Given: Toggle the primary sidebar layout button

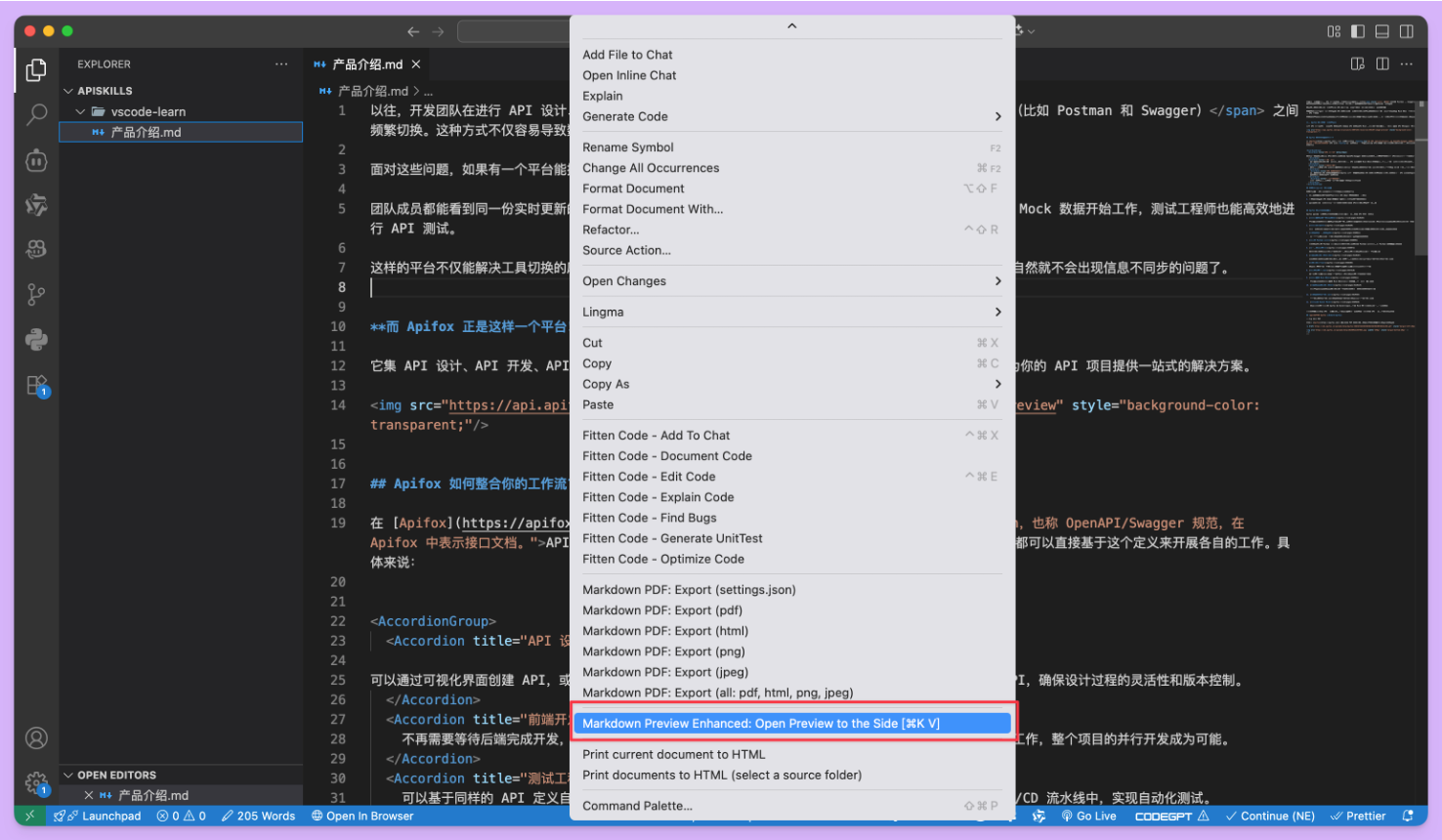Looking at the screenshot, I should 1358,31.
